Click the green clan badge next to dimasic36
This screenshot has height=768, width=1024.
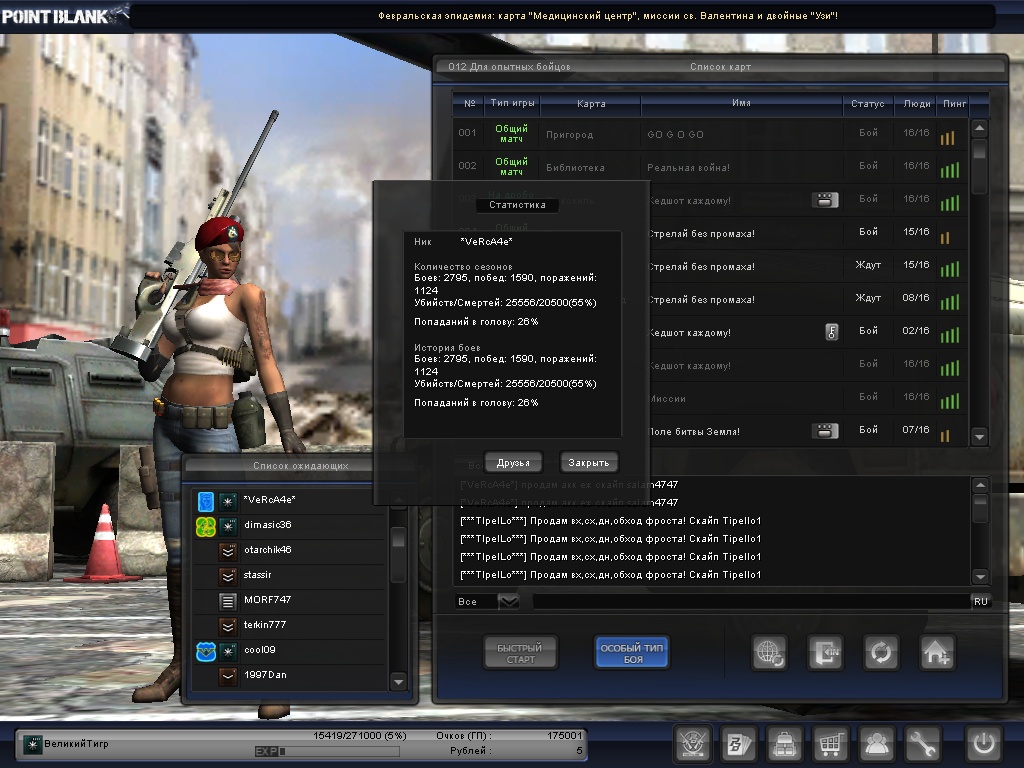[206, 526]
